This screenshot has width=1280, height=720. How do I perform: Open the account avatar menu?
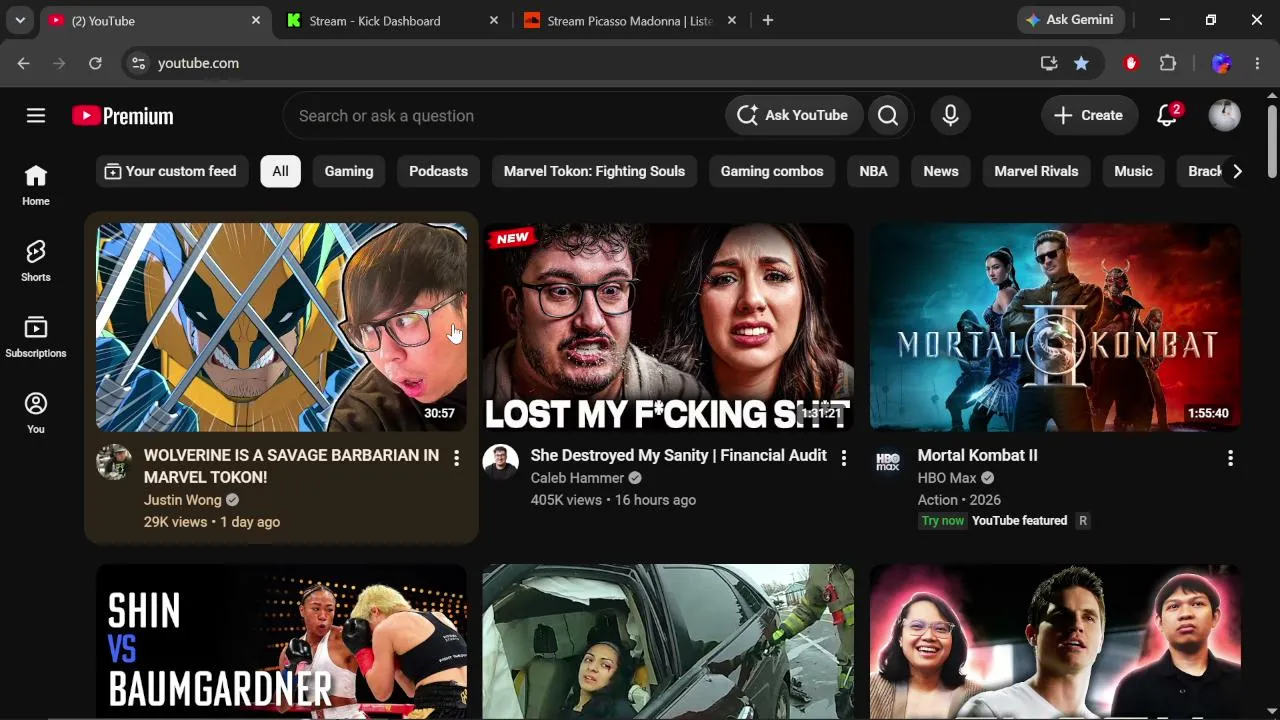pos(1224,116)
